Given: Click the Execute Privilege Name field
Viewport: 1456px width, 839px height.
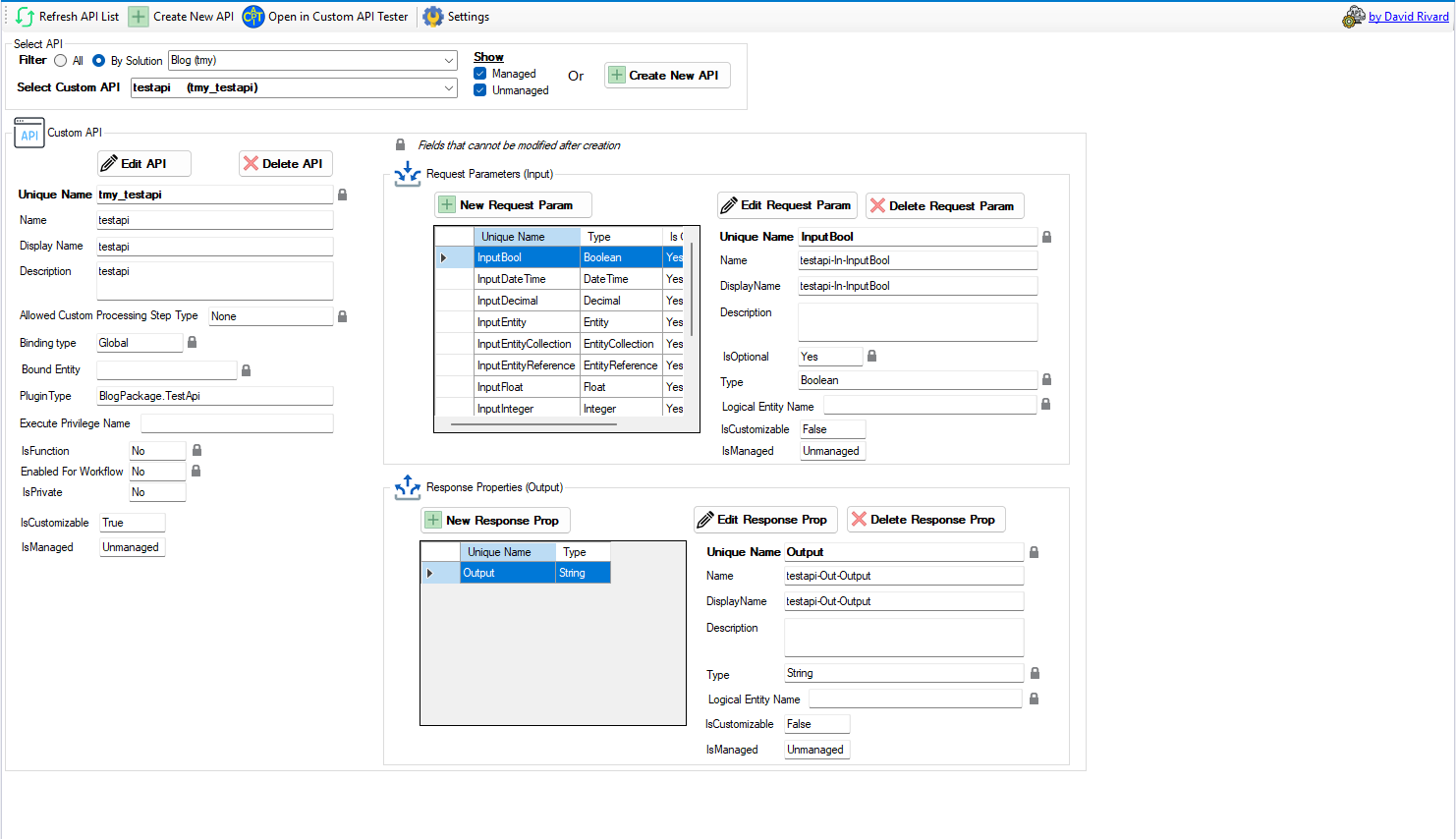Looking at the screenshot, I should pyautogui.click(x=237, y=423).
